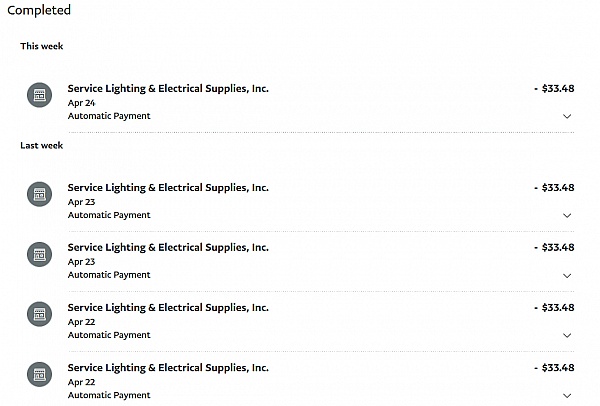Click the Completed section heading
This screenshot has width=600, height=406.
coord(39,11)
